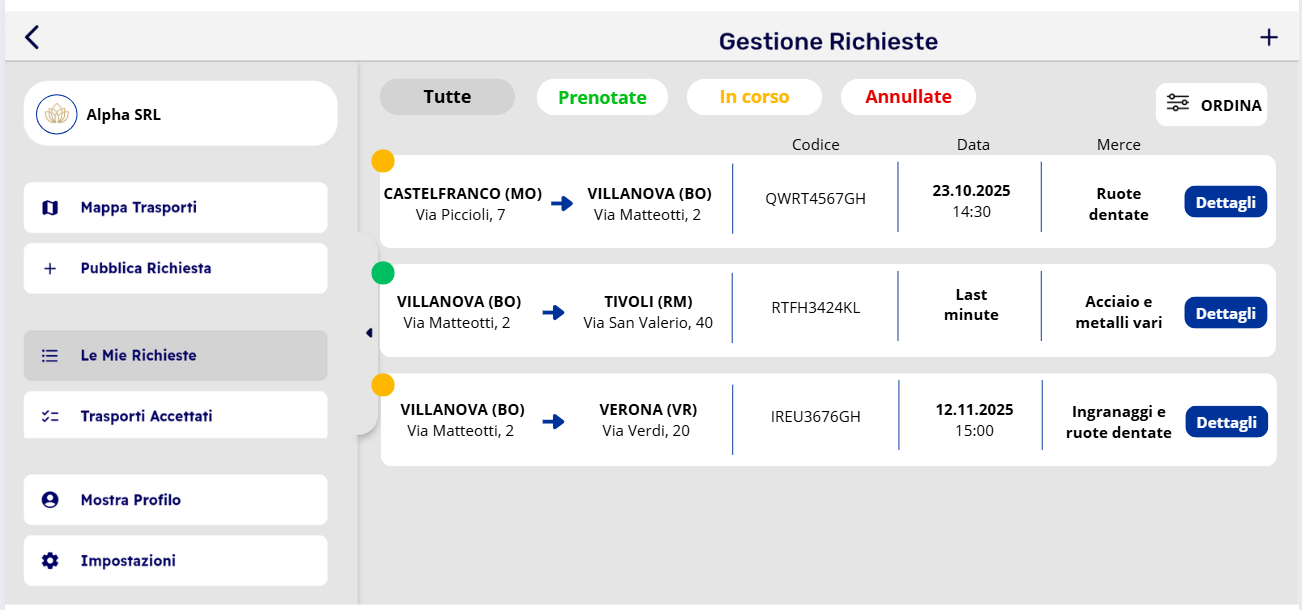This screenshot has height=610, width=1302.
Task: Filter requests by Prenotate
Action: [602, 98]
